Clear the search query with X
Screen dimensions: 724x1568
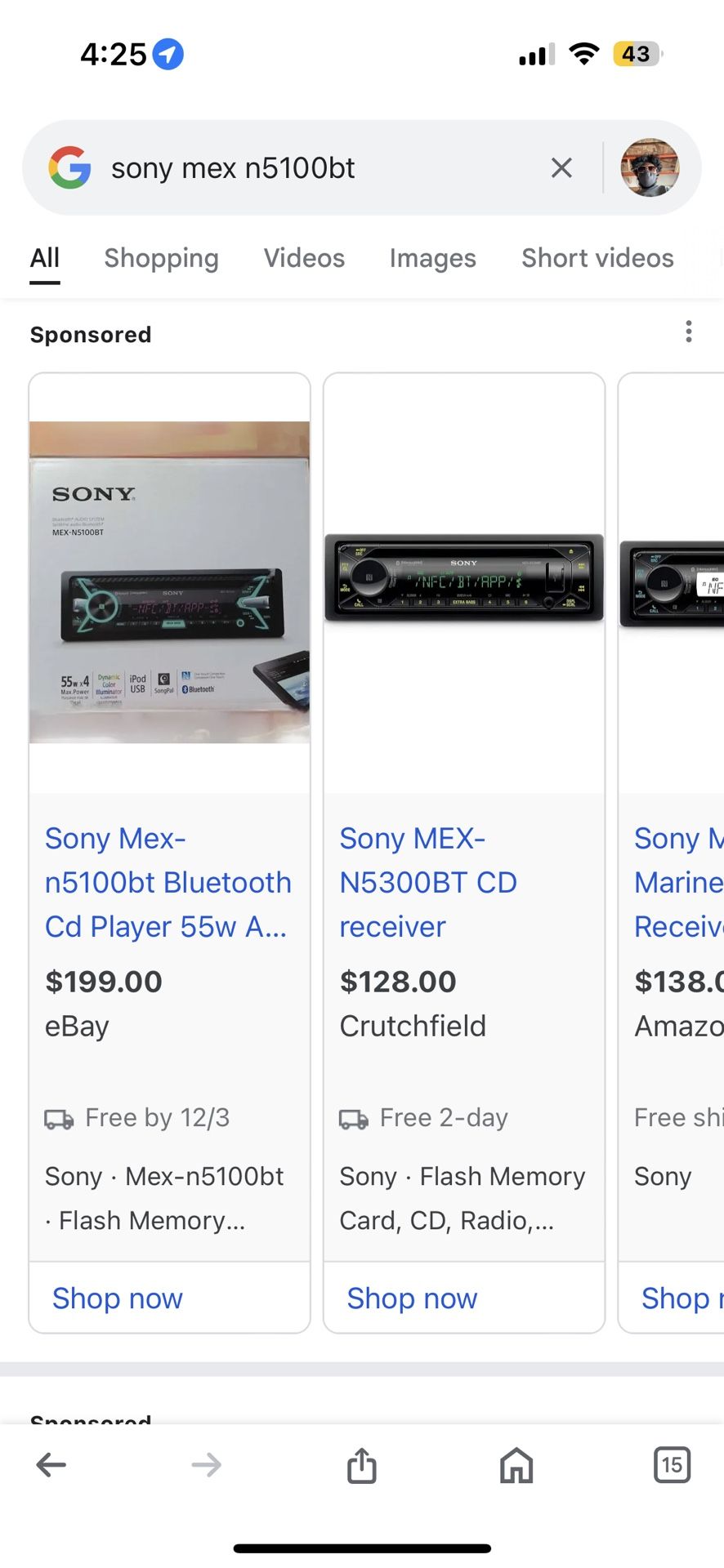561,167
